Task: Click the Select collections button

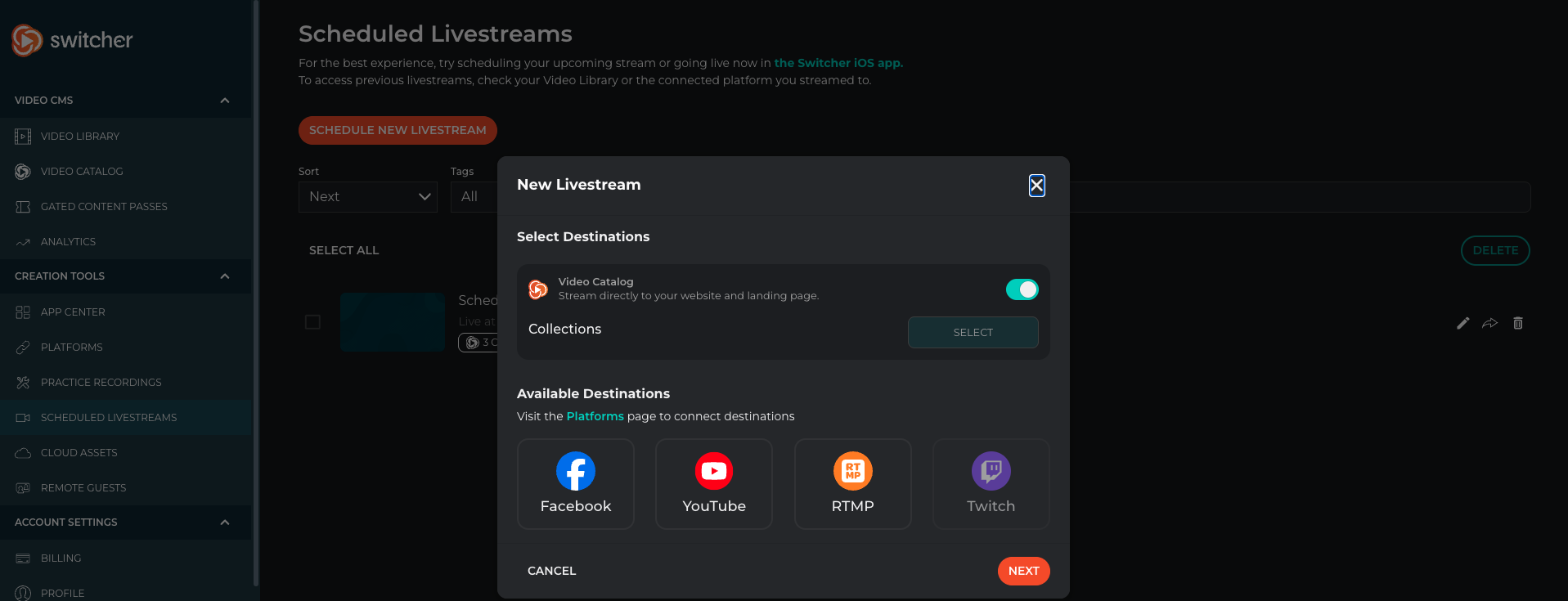Action: tap(973, 332)
